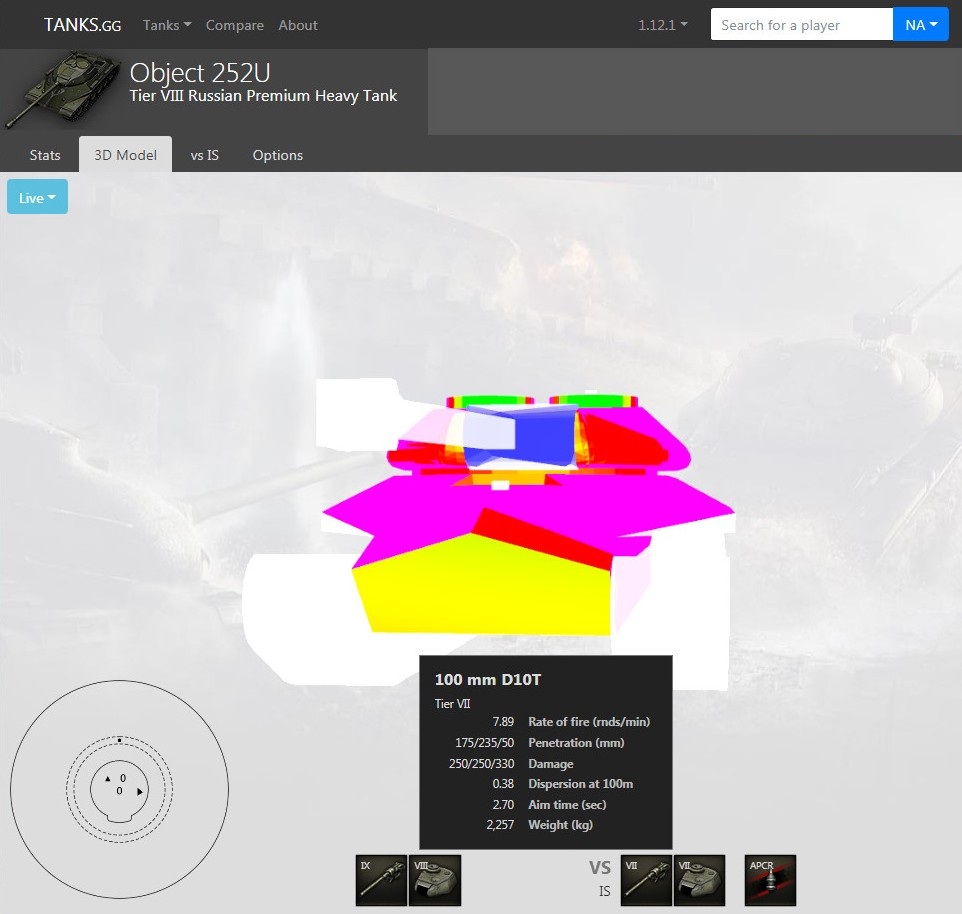The image size is (962, 914).
Task: Click the Object 252U heading
Action: 200,72
